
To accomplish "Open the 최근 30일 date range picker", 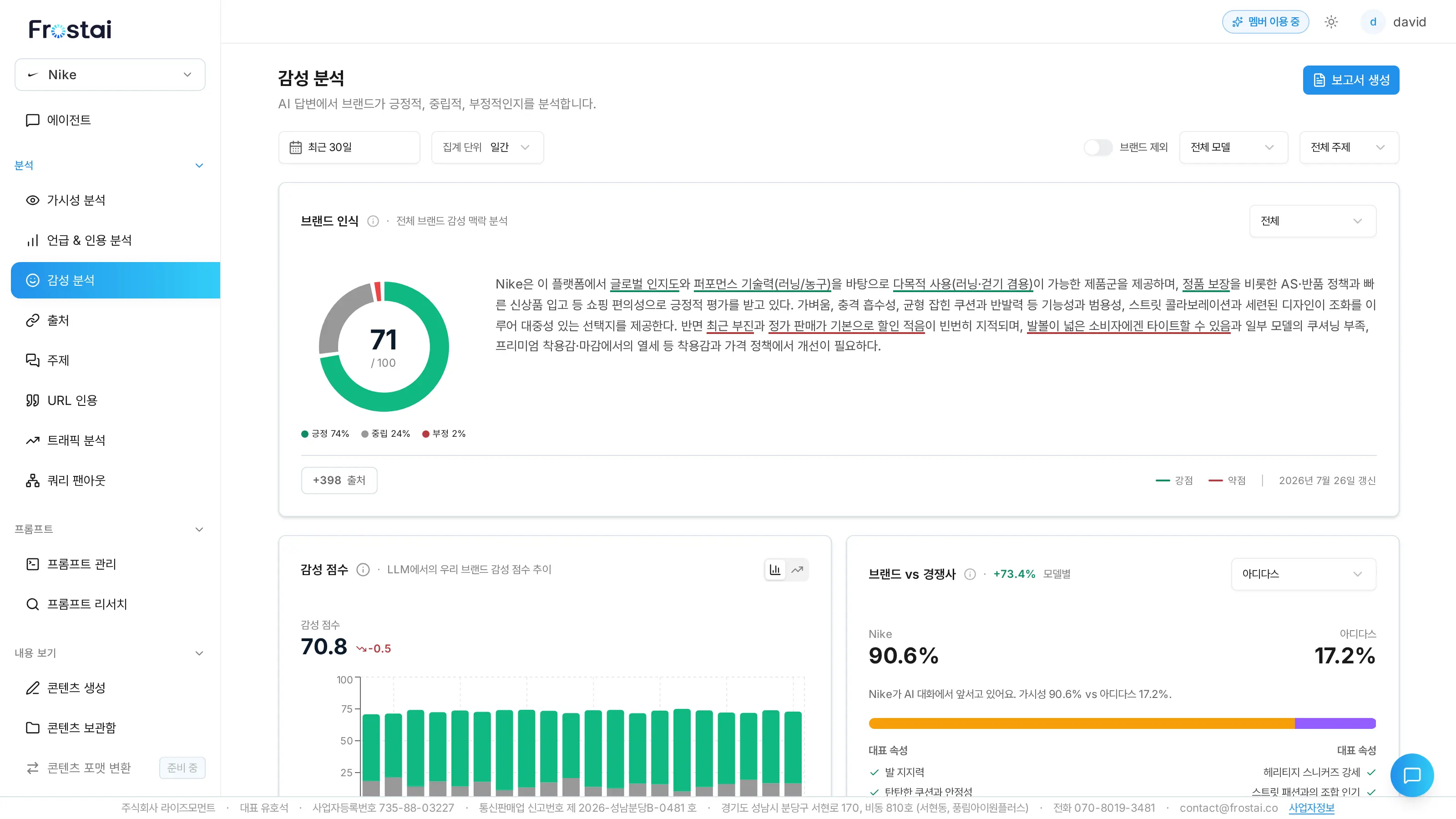I will coord(349,147).
